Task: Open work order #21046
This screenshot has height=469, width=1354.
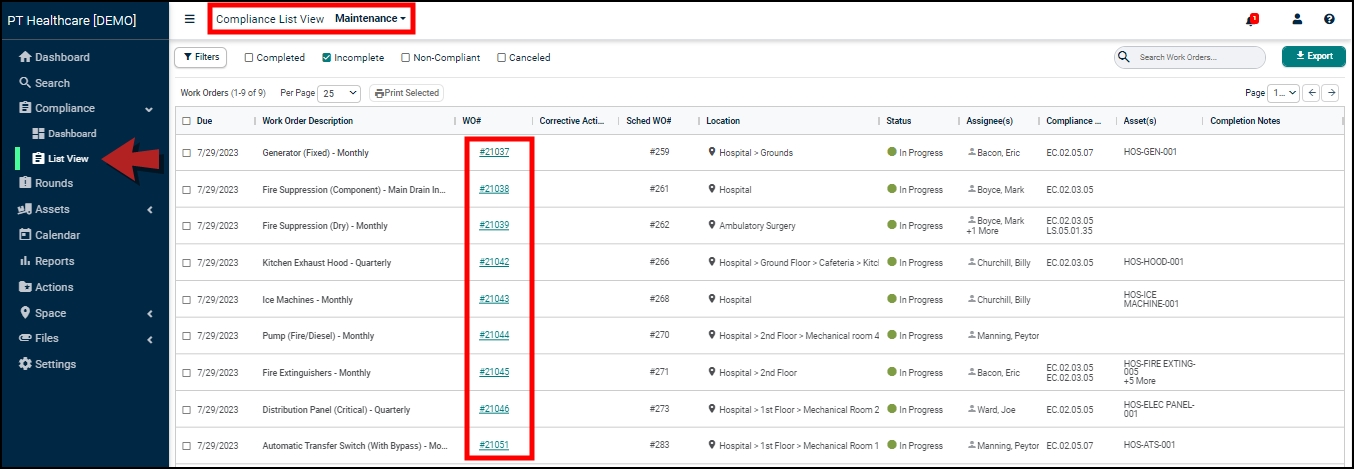Action: [x=494, y=409]
